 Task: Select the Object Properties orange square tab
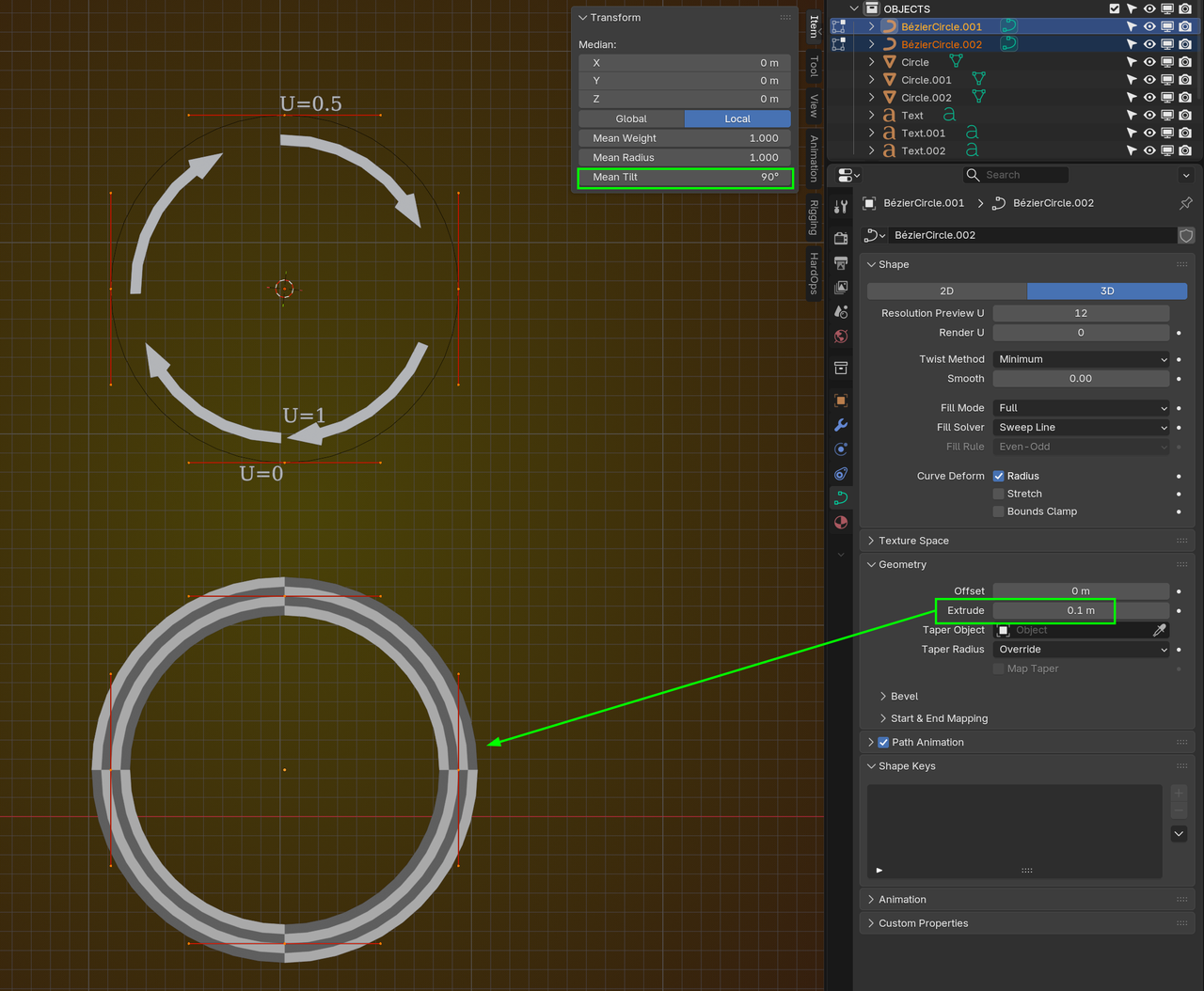click(x=840, y=400)
